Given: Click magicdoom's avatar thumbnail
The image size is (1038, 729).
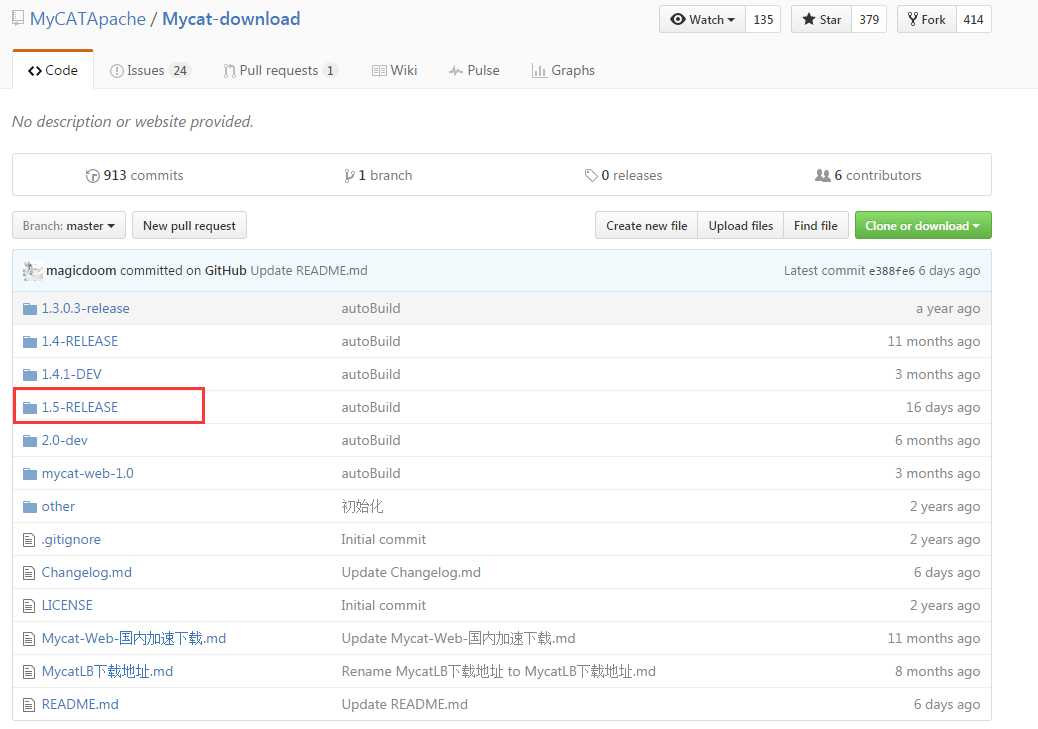Looking at the screenshot, I should 32,271.
